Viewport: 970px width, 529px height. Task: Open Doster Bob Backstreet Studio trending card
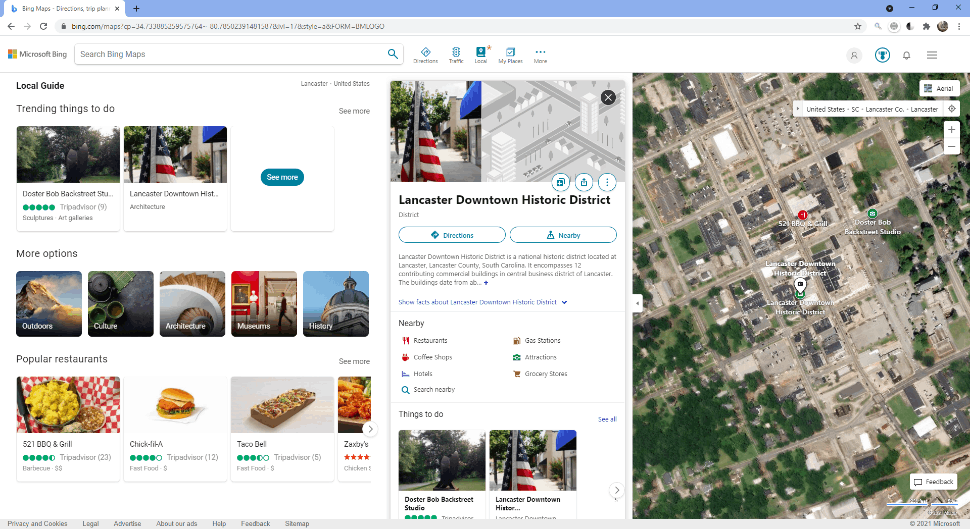click(68, 178)
